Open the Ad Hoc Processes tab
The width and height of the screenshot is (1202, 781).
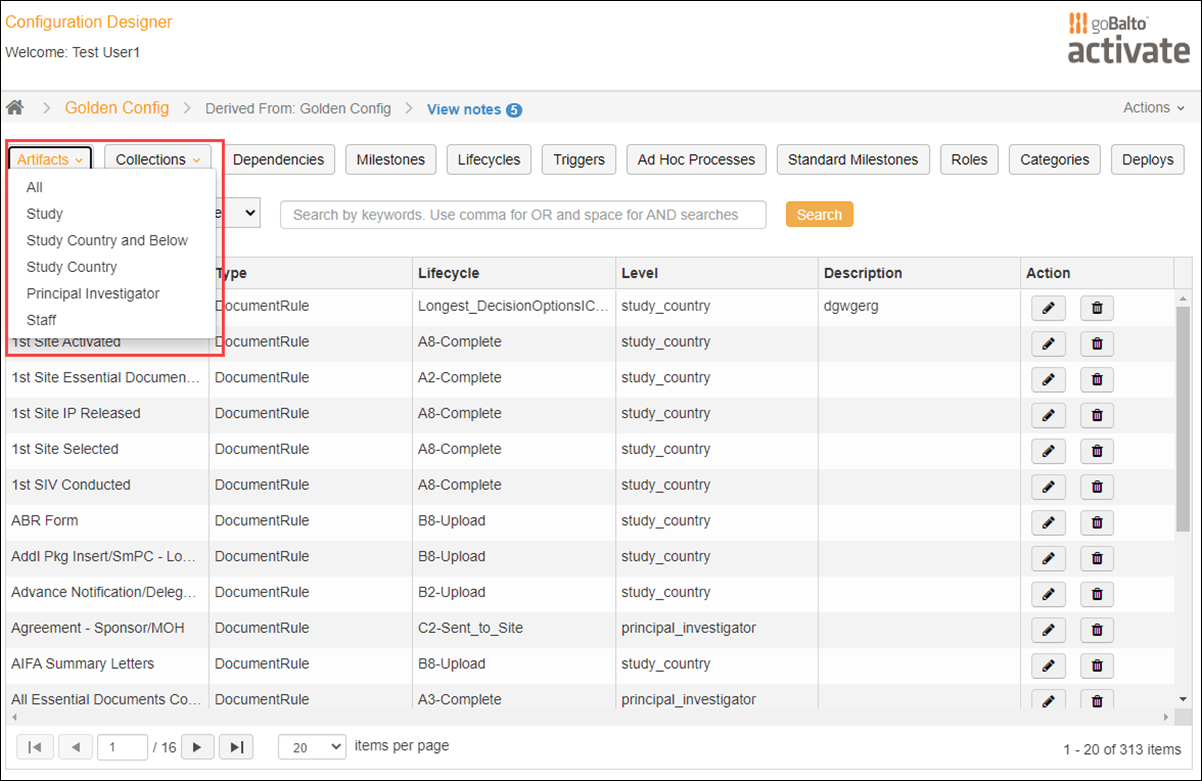coord(695,159)
